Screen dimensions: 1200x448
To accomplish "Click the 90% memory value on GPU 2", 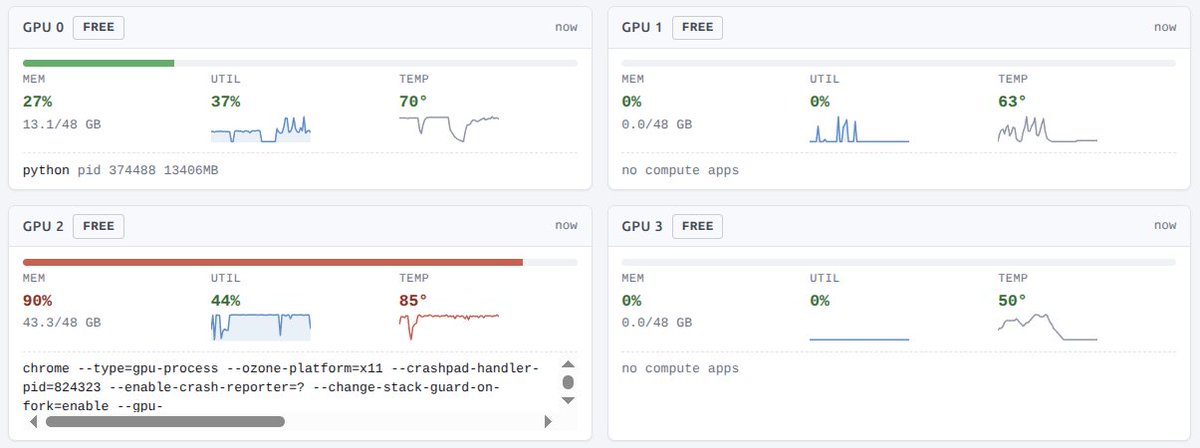I will click(x=37, y=300).
